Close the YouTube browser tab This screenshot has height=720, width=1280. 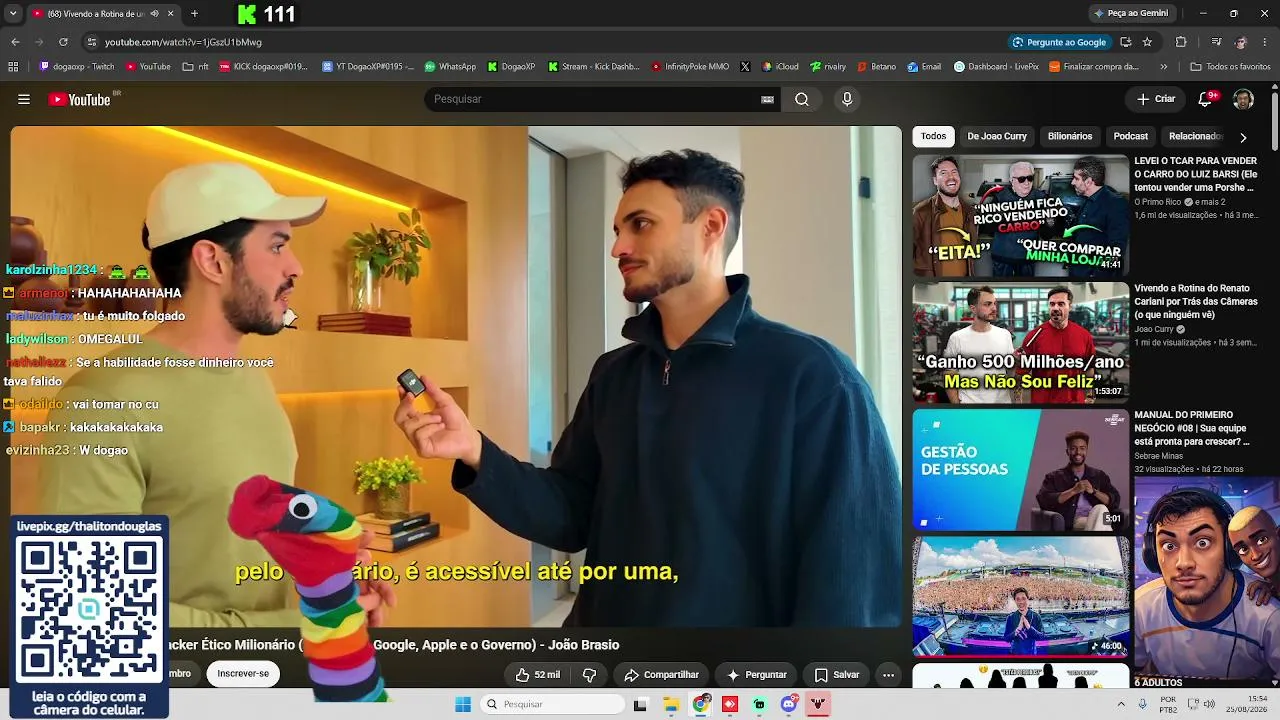coord(170,14)
